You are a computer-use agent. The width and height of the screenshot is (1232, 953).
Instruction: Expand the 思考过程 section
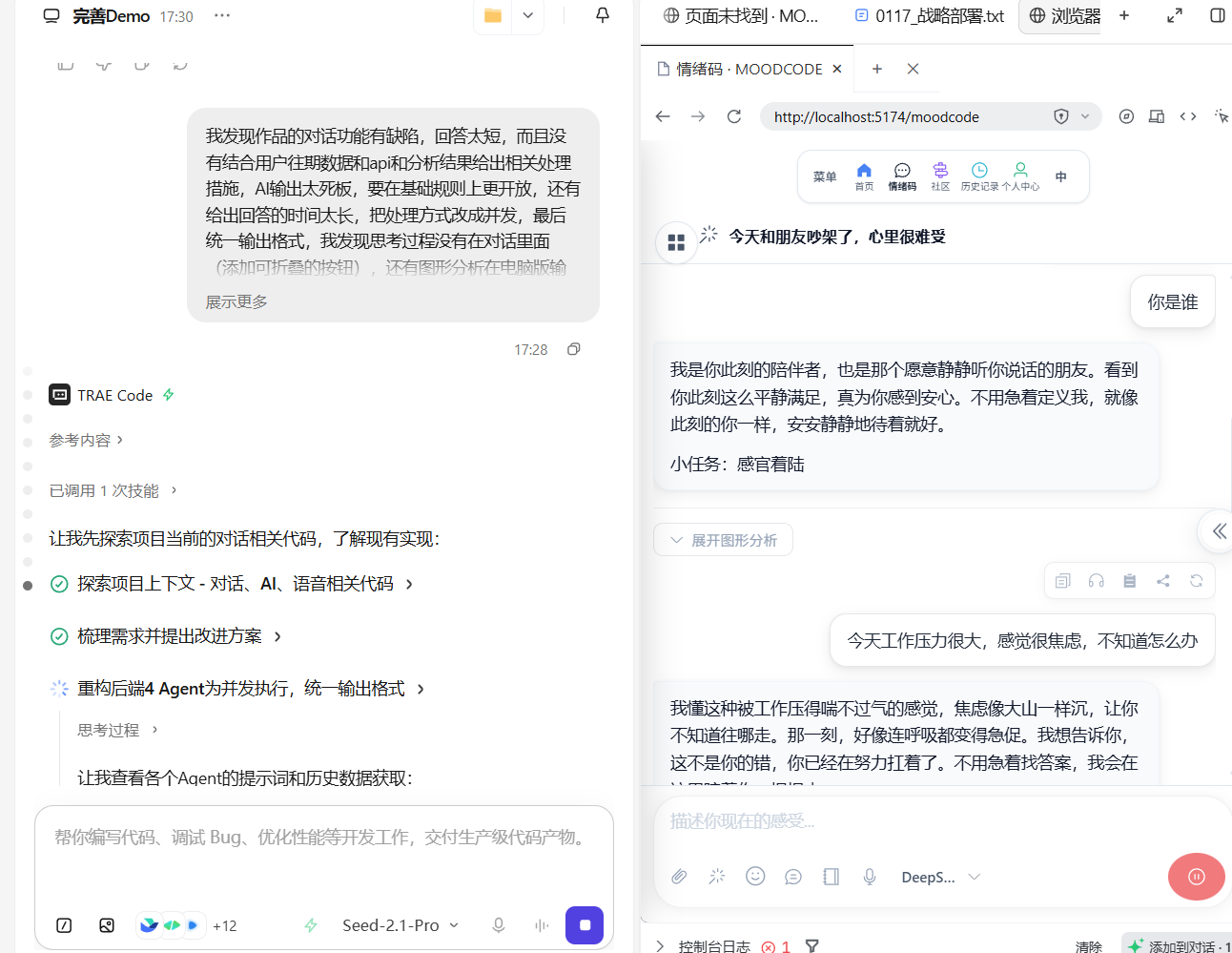(x=117, y=730)
